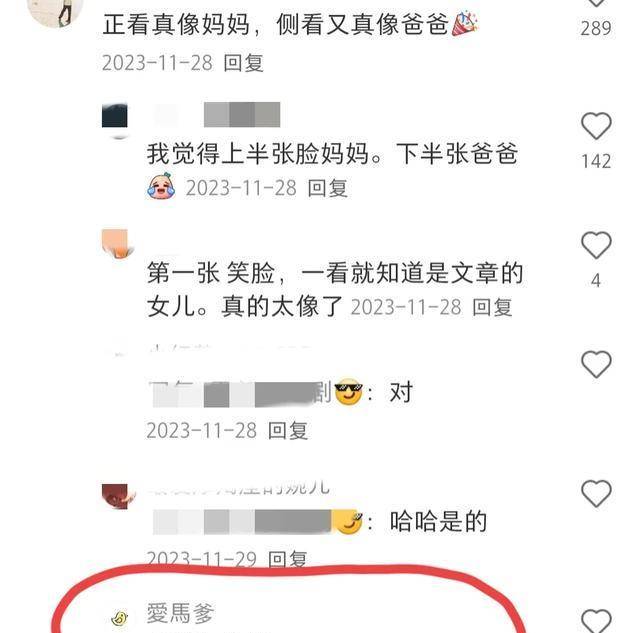Like the comment with 4 likes
This screenshot has width=640, height=633.
596,245
